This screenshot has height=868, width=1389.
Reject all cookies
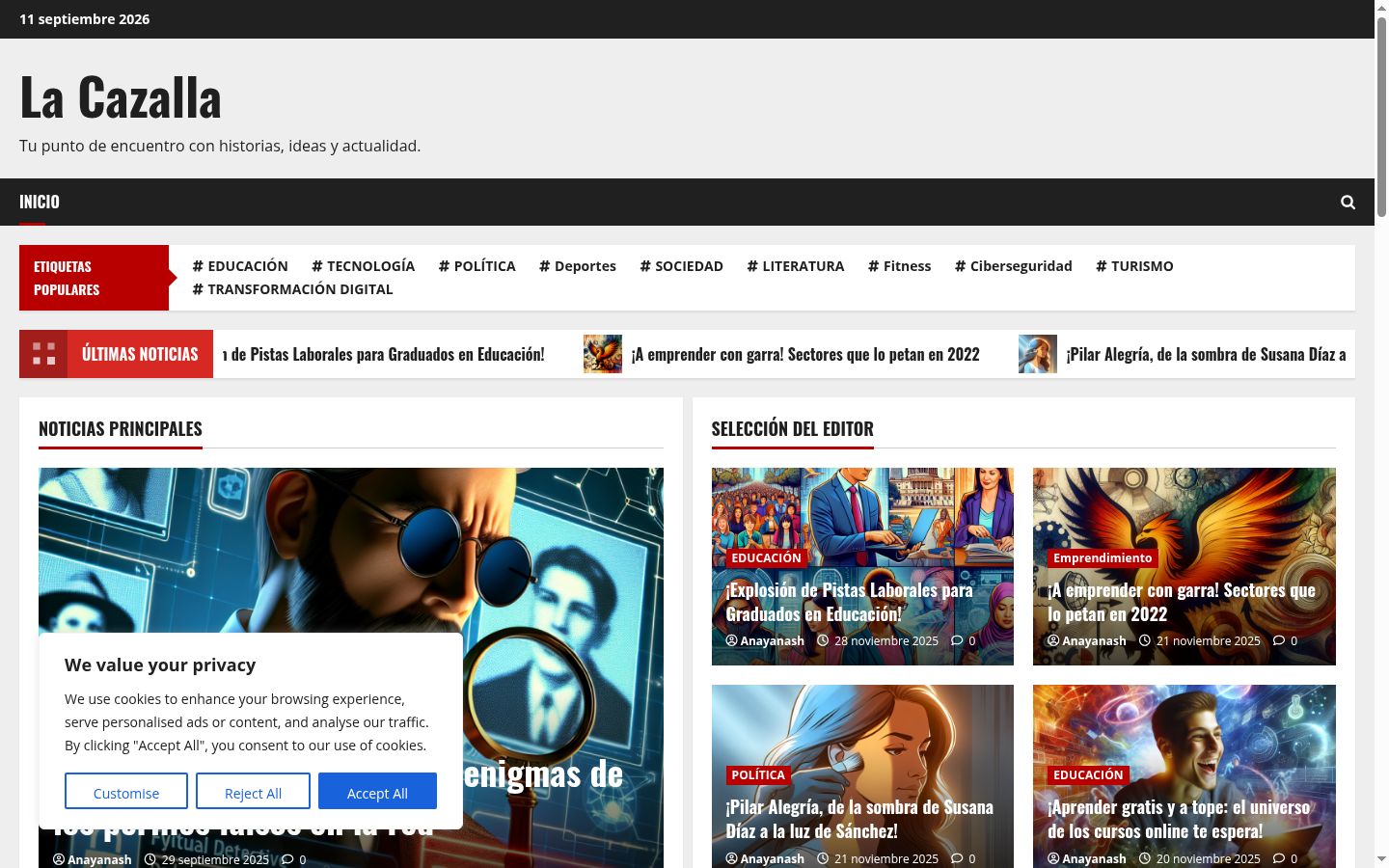253,792
